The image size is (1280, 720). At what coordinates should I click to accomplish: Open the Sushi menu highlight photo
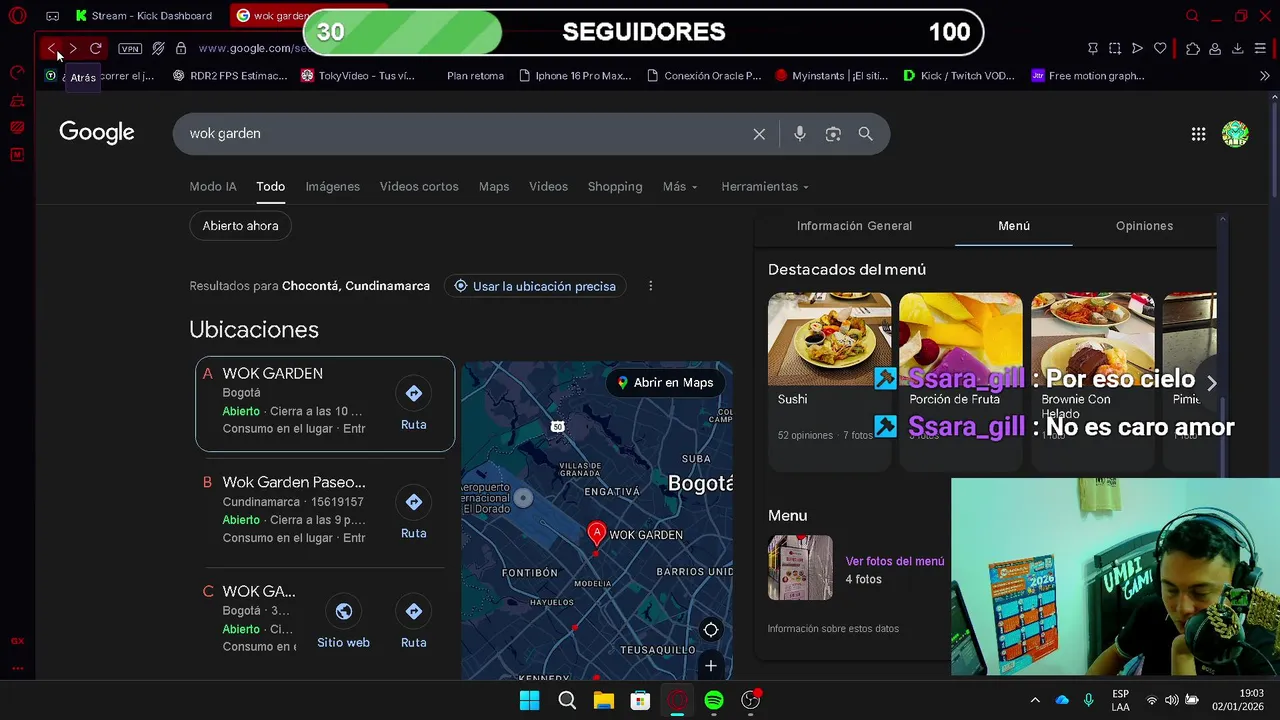point(829,338)
